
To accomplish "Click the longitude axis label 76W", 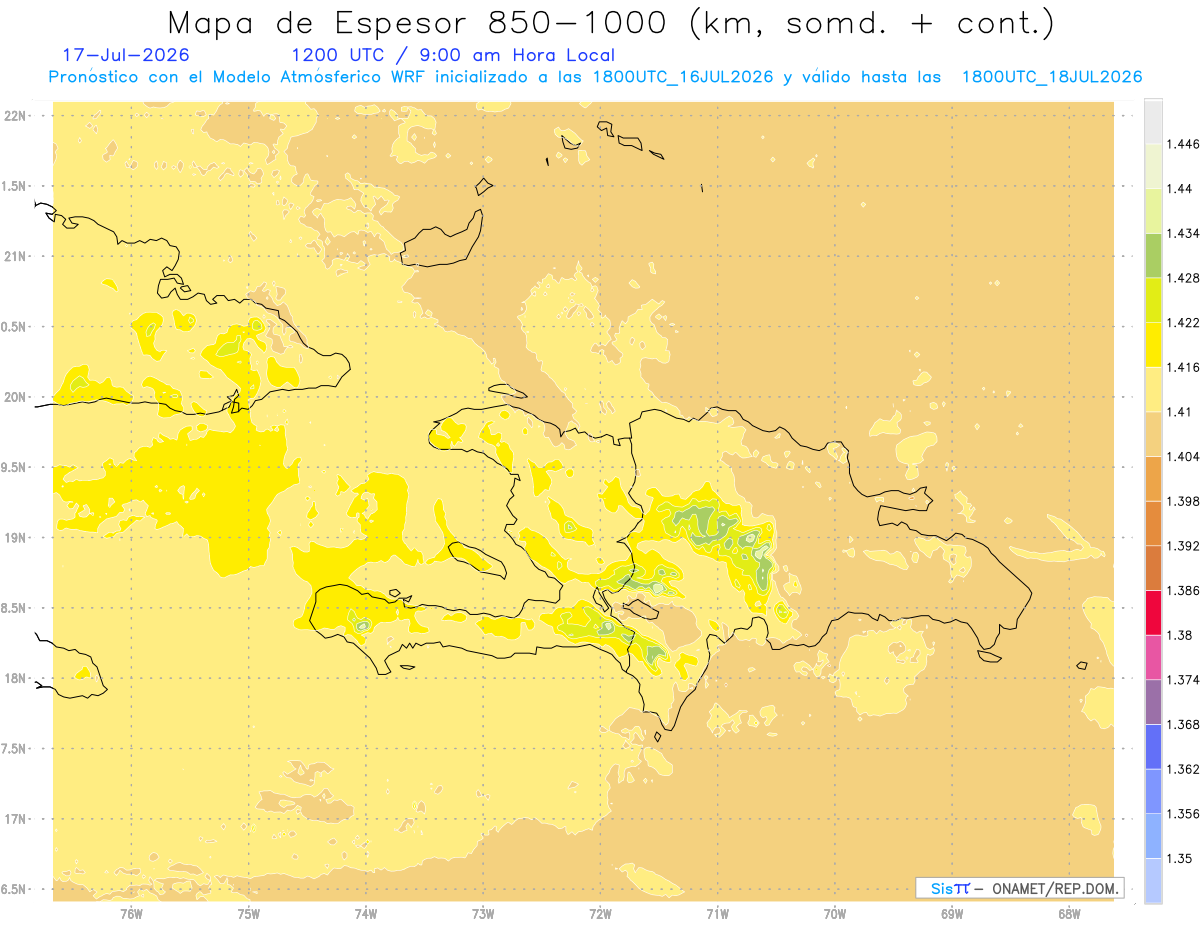I will pyautogui.click(x=131, y=914).
